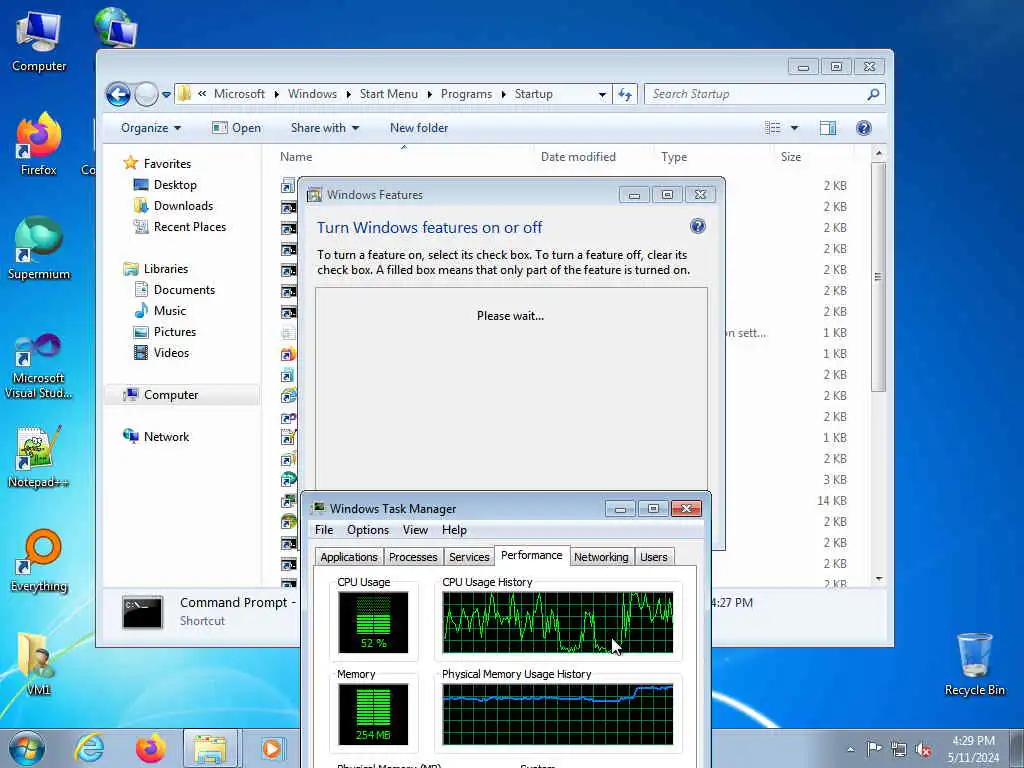Open the Microsoft Visual Studio desktop shortcut
Viewport: 1024px width, 768px height.
(x=39, y=366)
